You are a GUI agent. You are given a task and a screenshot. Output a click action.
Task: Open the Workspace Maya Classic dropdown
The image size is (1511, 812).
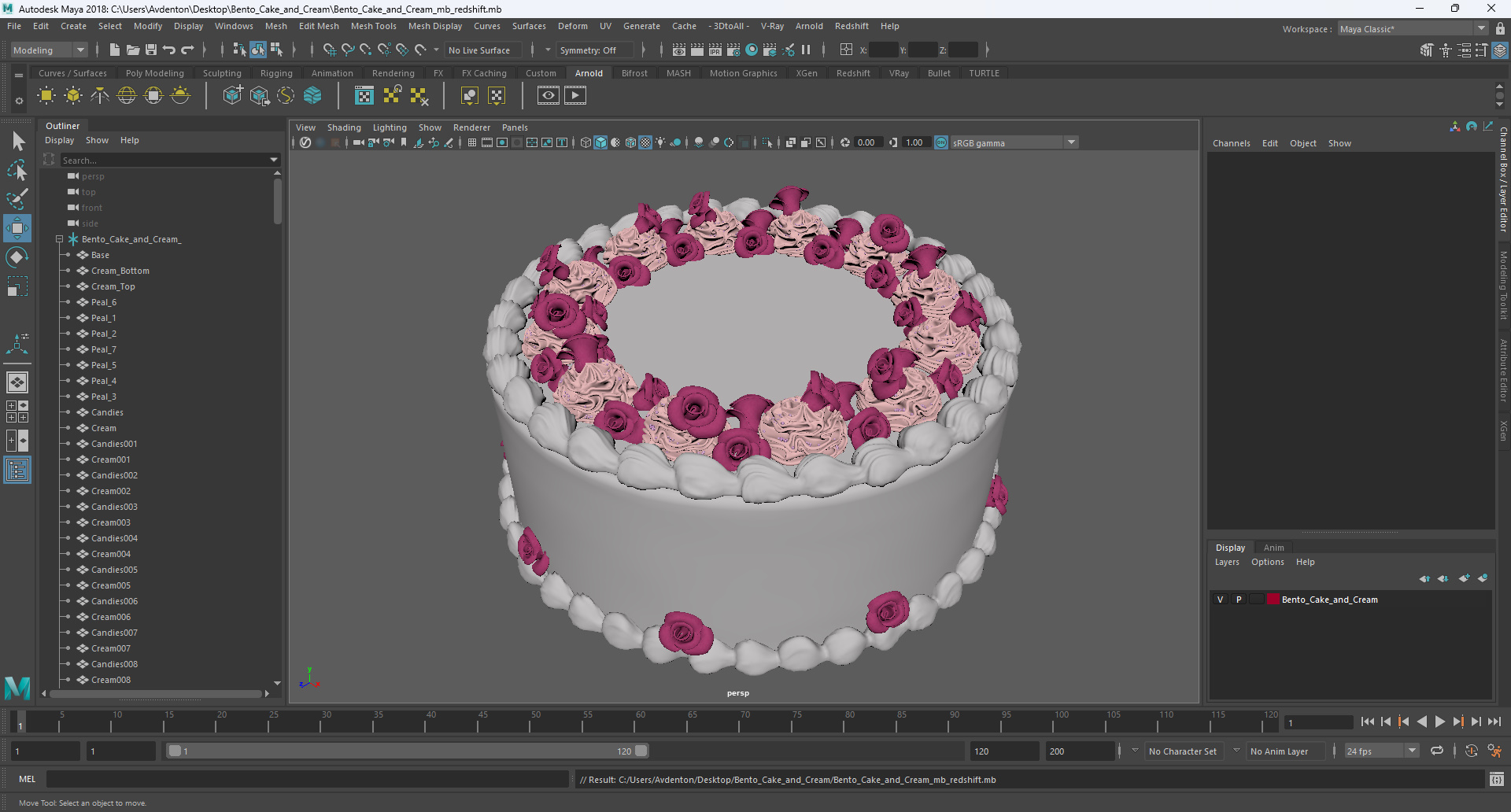point(1413,28)
